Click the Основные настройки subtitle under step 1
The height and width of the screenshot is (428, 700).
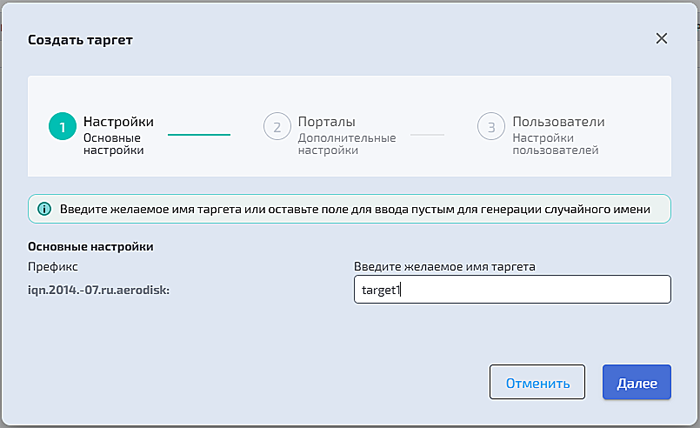[x=113, y=144]
